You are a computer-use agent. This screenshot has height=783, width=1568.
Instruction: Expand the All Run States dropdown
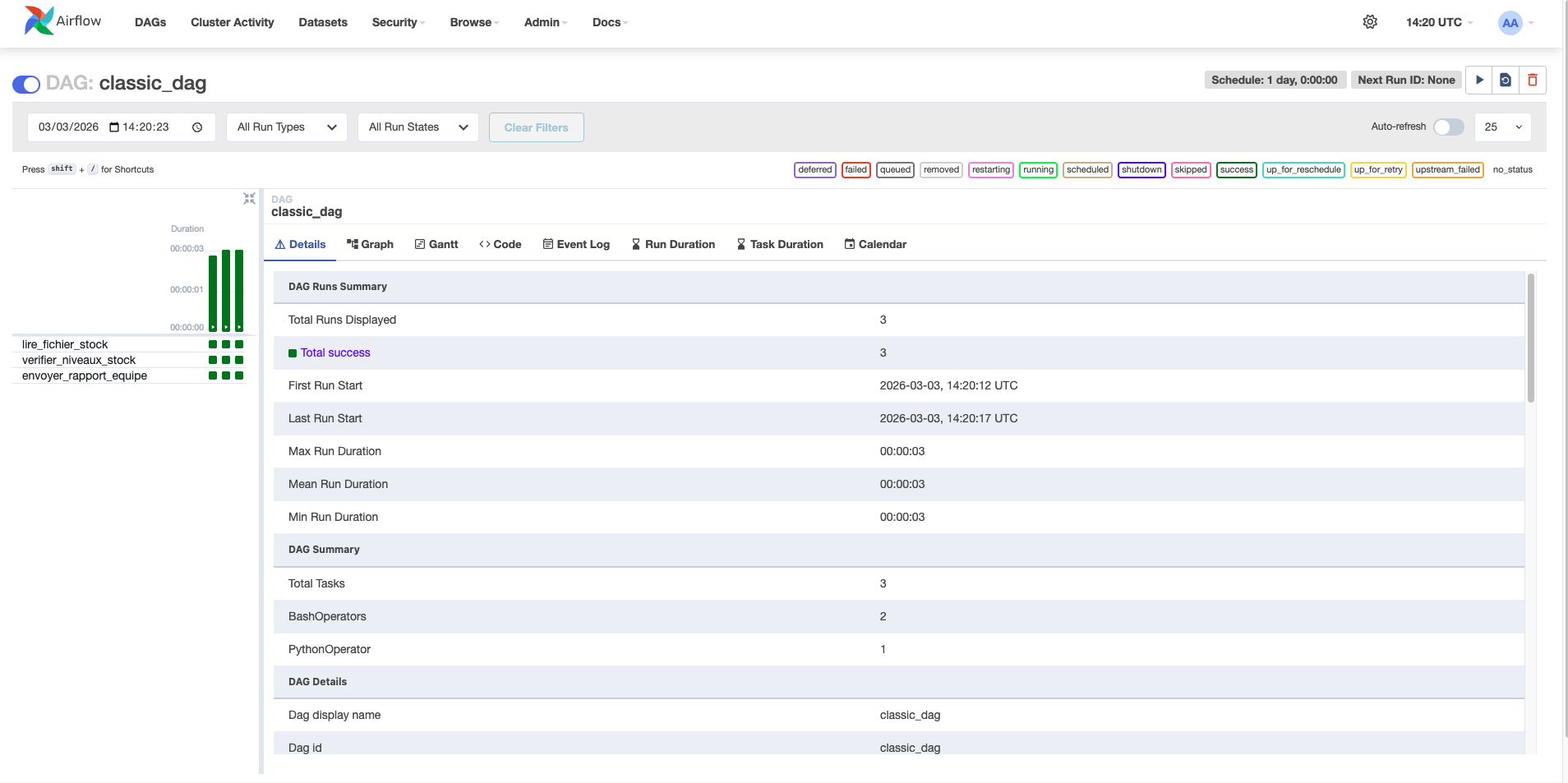tap(418, 127)
